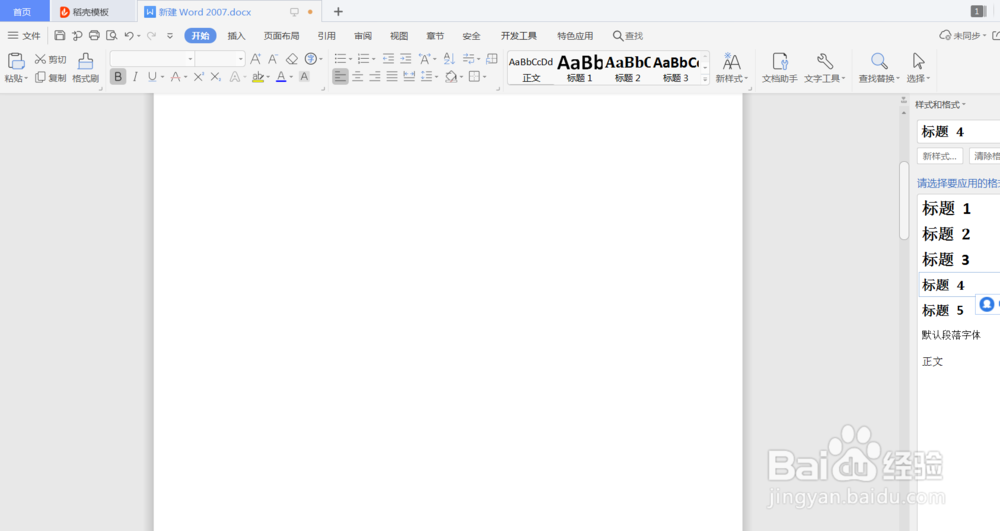Click the Subscript X₂ icon

pos(216,77)
